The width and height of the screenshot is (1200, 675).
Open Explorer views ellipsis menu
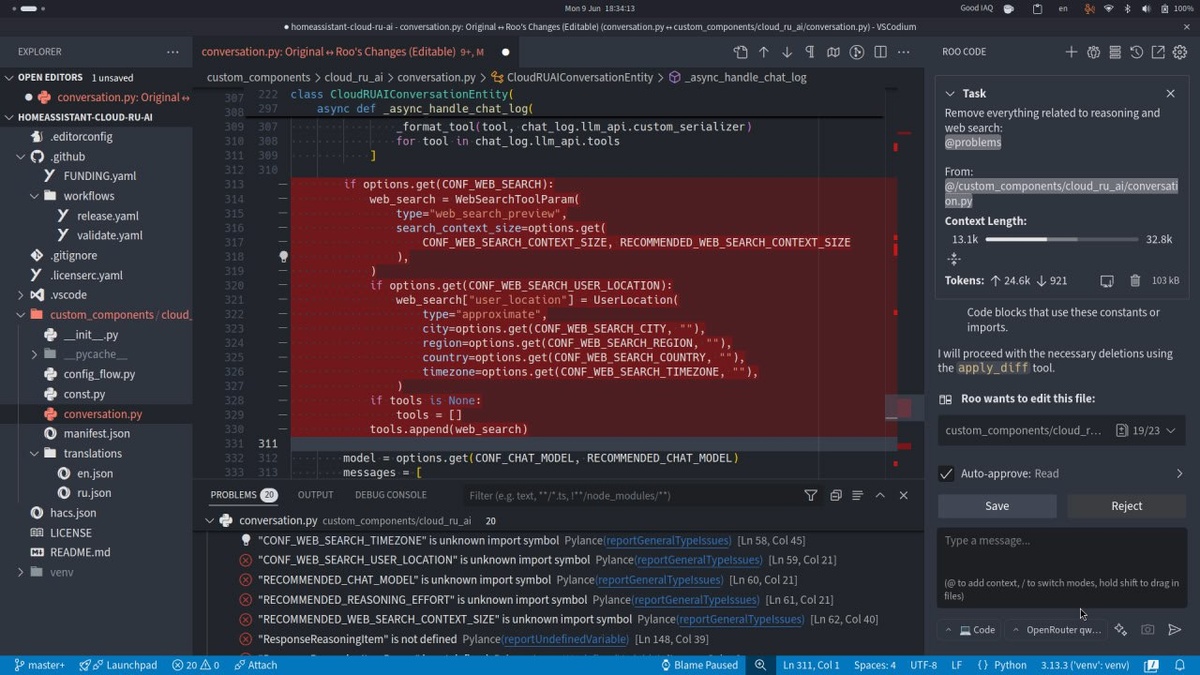pyautogui.click(x=173, y=52)
